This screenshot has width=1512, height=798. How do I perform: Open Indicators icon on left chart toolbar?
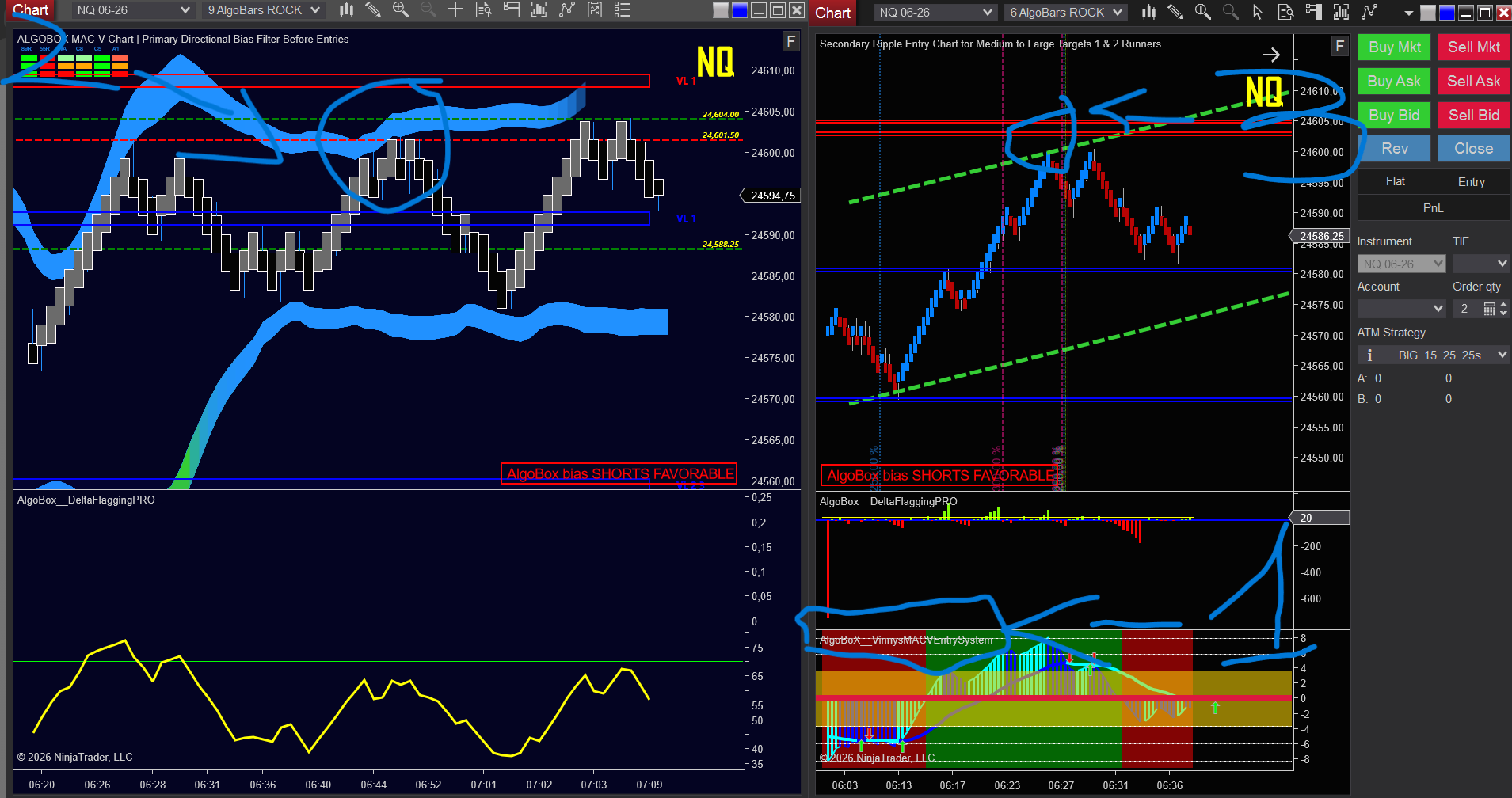tap(539, 10)
